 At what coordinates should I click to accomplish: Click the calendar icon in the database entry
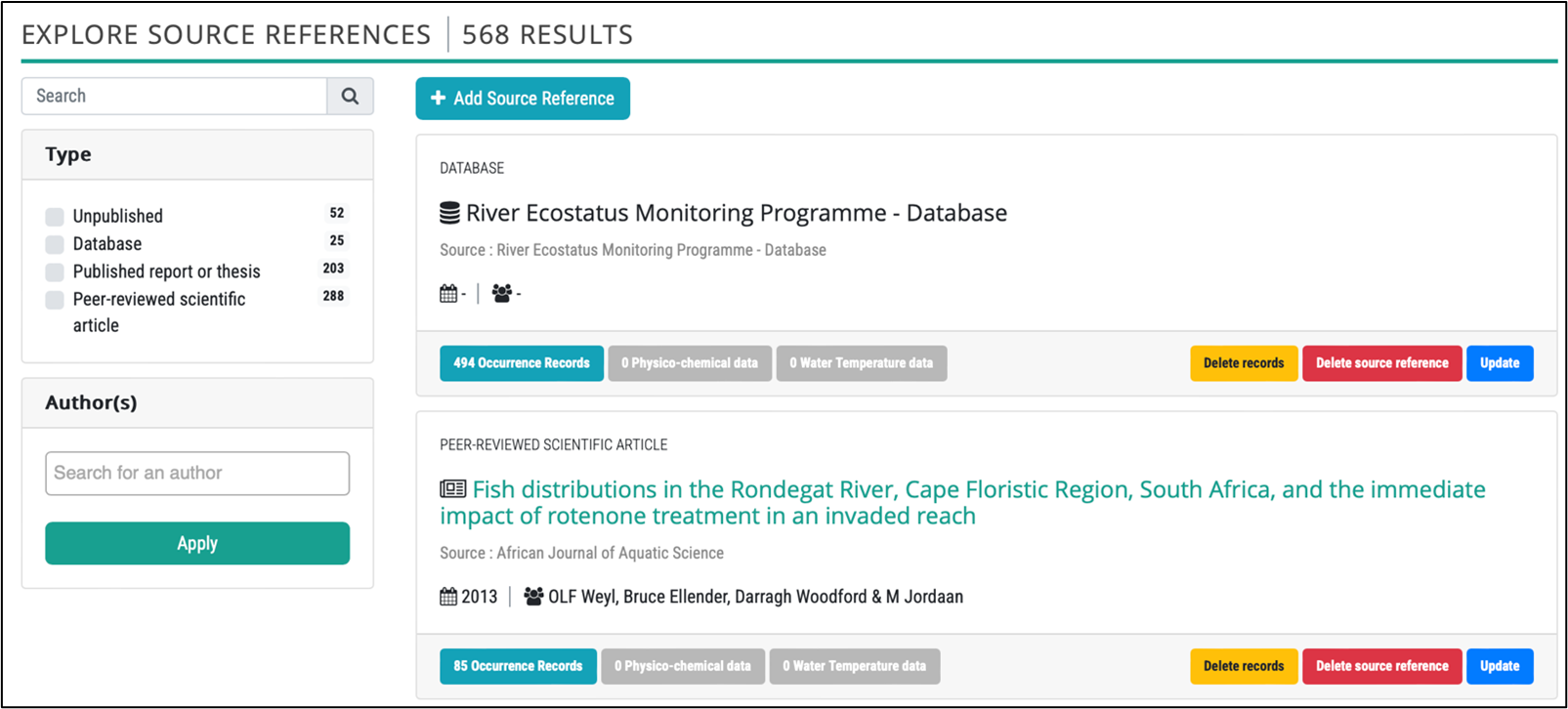(x=448, y=293)
